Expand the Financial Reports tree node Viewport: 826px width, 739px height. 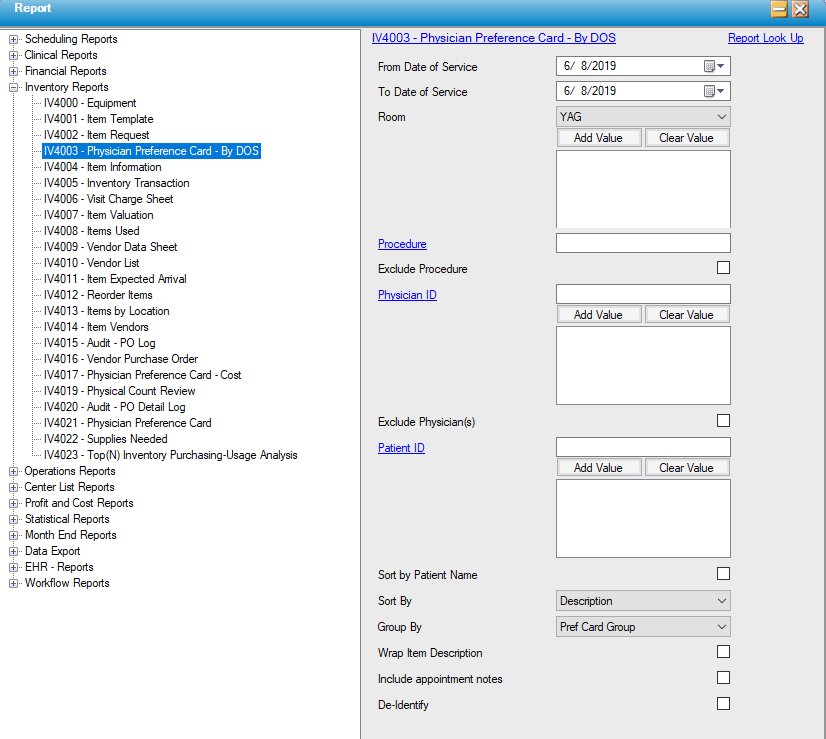14,72
